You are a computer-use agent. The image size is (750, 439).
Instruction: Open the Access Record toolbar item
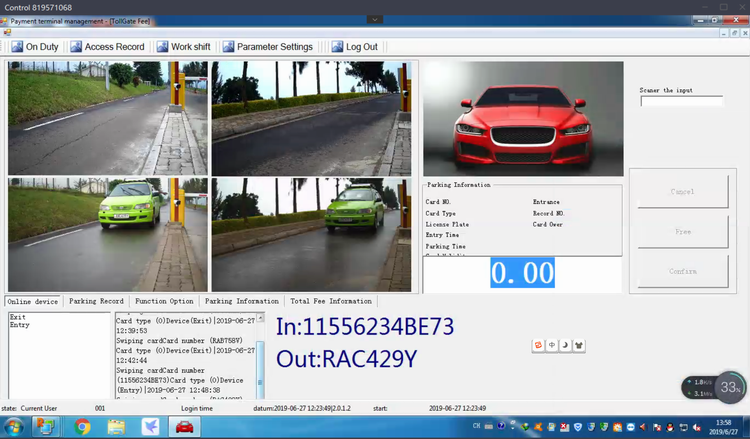click(107, 47)
